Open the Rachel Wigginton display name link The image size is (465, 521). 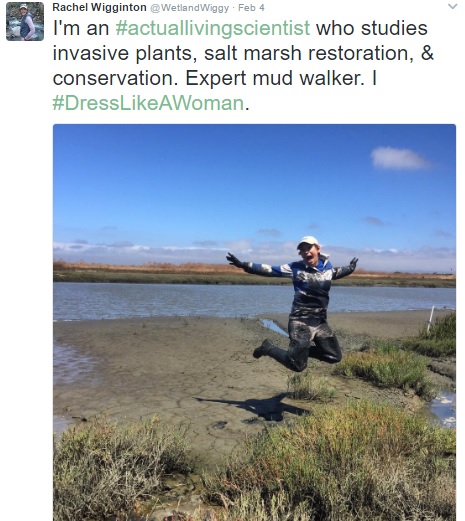pos(99,7)
